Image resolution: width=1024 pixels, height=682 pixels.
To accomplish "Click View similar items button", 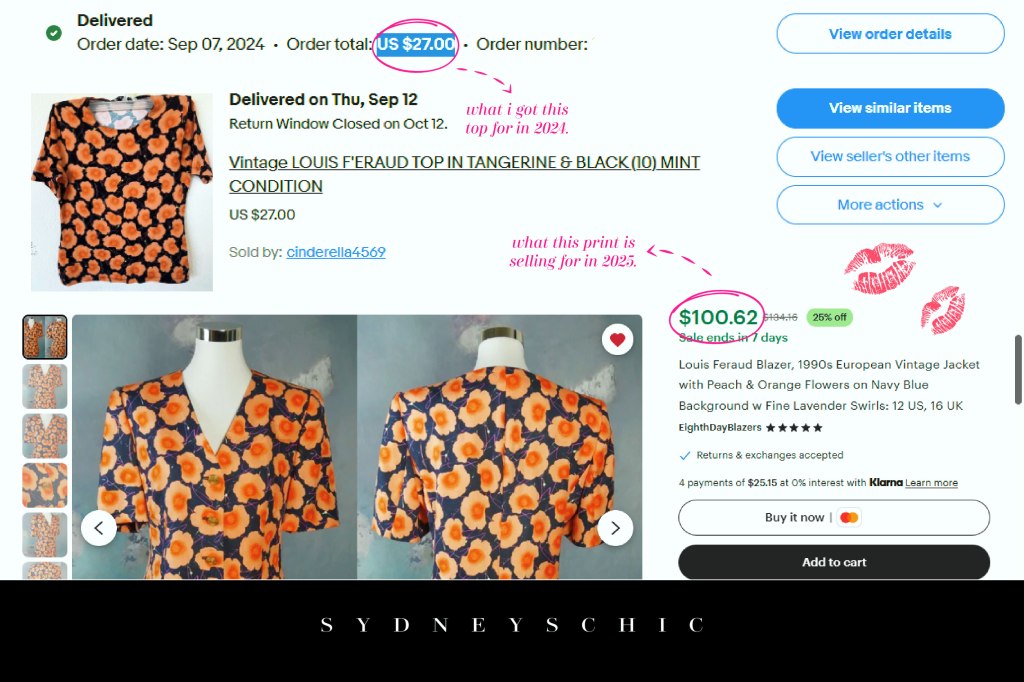I will tap(890, 108).
